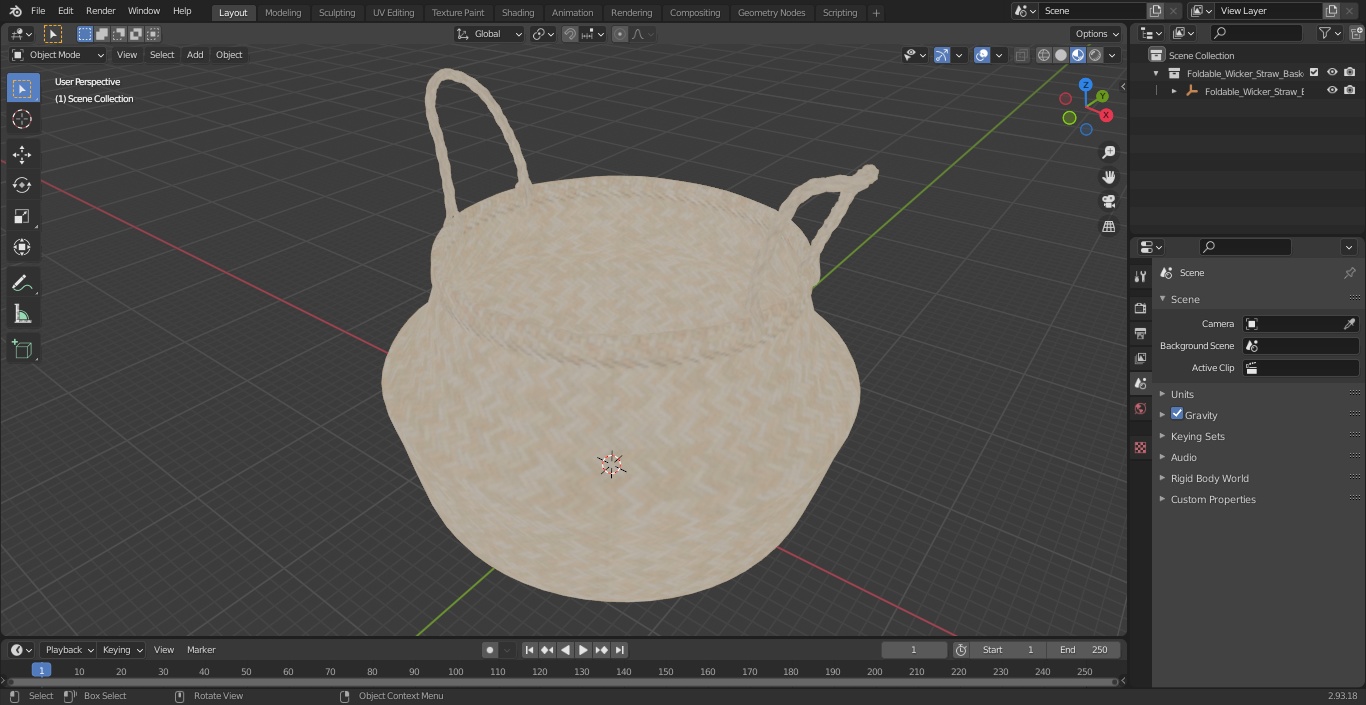The width and height of the screenshot is (1366, 705).
Task: Select the Annotate tool
Action: [22, 284]
